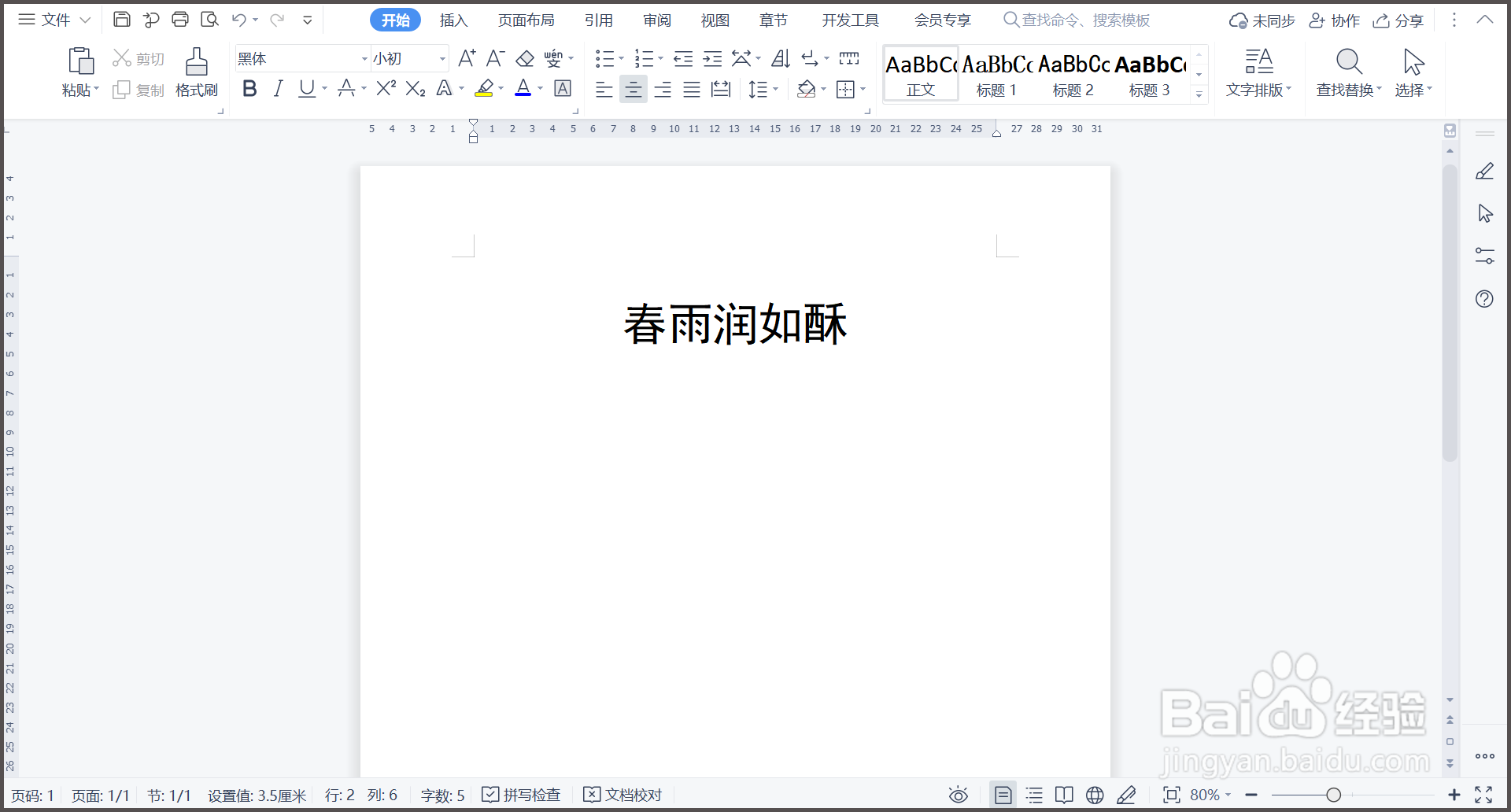
Task: Activate the ink annotation pen in status bar
Action: pos(1128,795)
